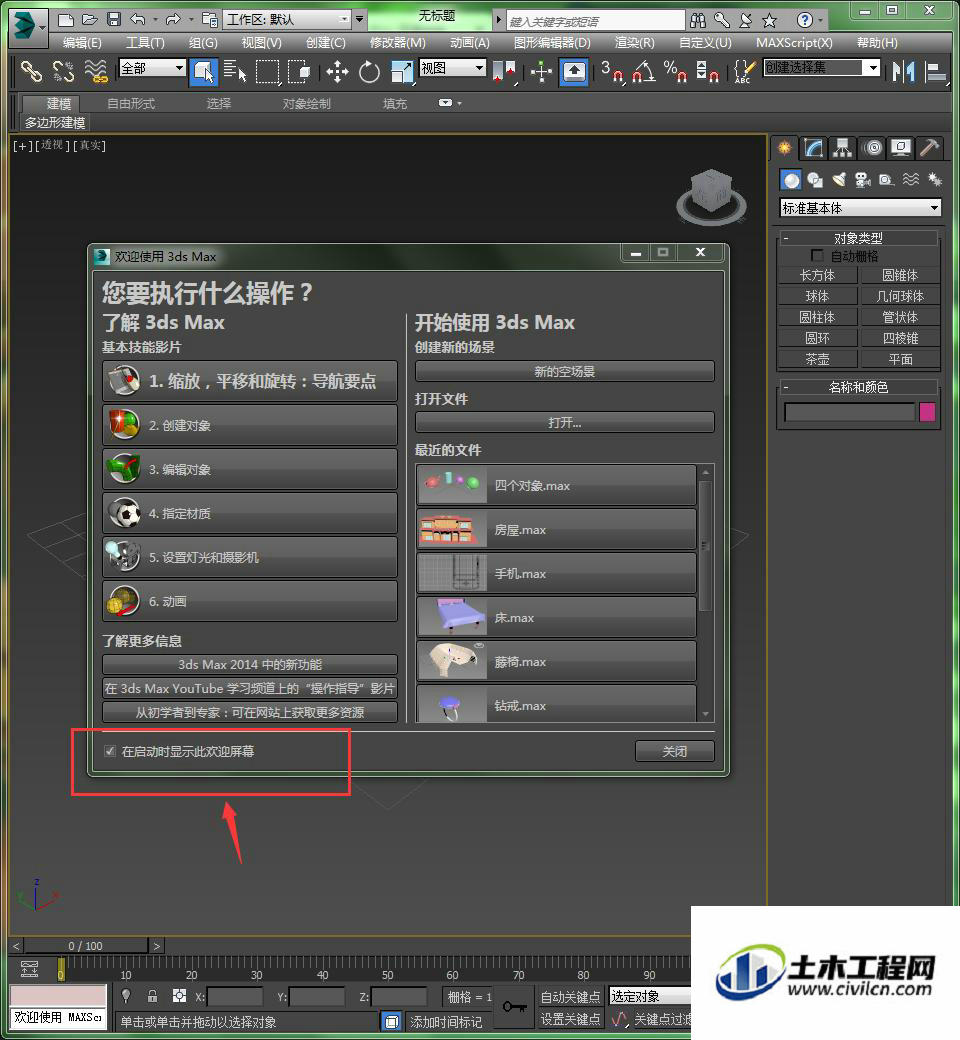
Task: Toggle Select and Manipulate icon
Action: 541,72
